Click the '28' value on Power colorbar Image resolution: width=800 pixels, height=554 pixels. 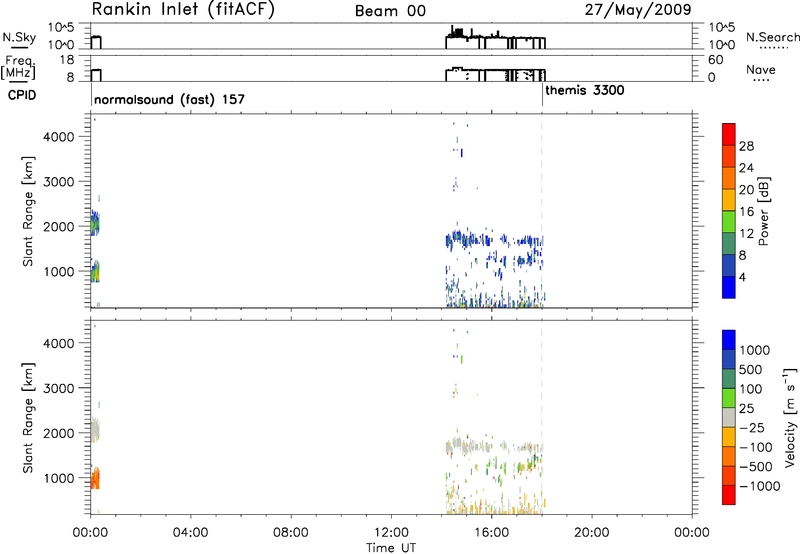(746, 146)
